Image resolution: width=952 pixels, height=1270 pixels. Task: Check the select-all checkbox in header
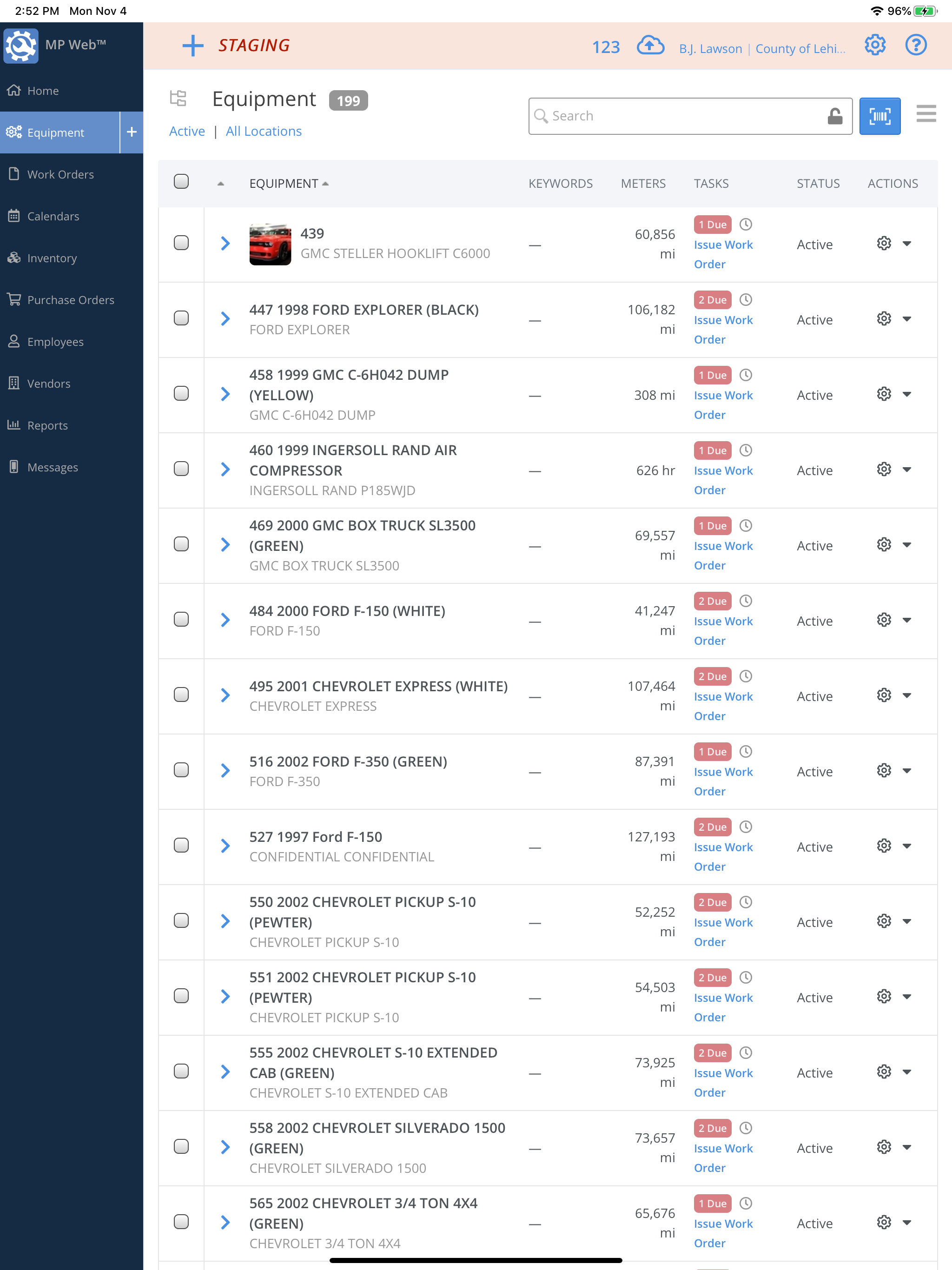pyautogui.click(x=181, y=181)
